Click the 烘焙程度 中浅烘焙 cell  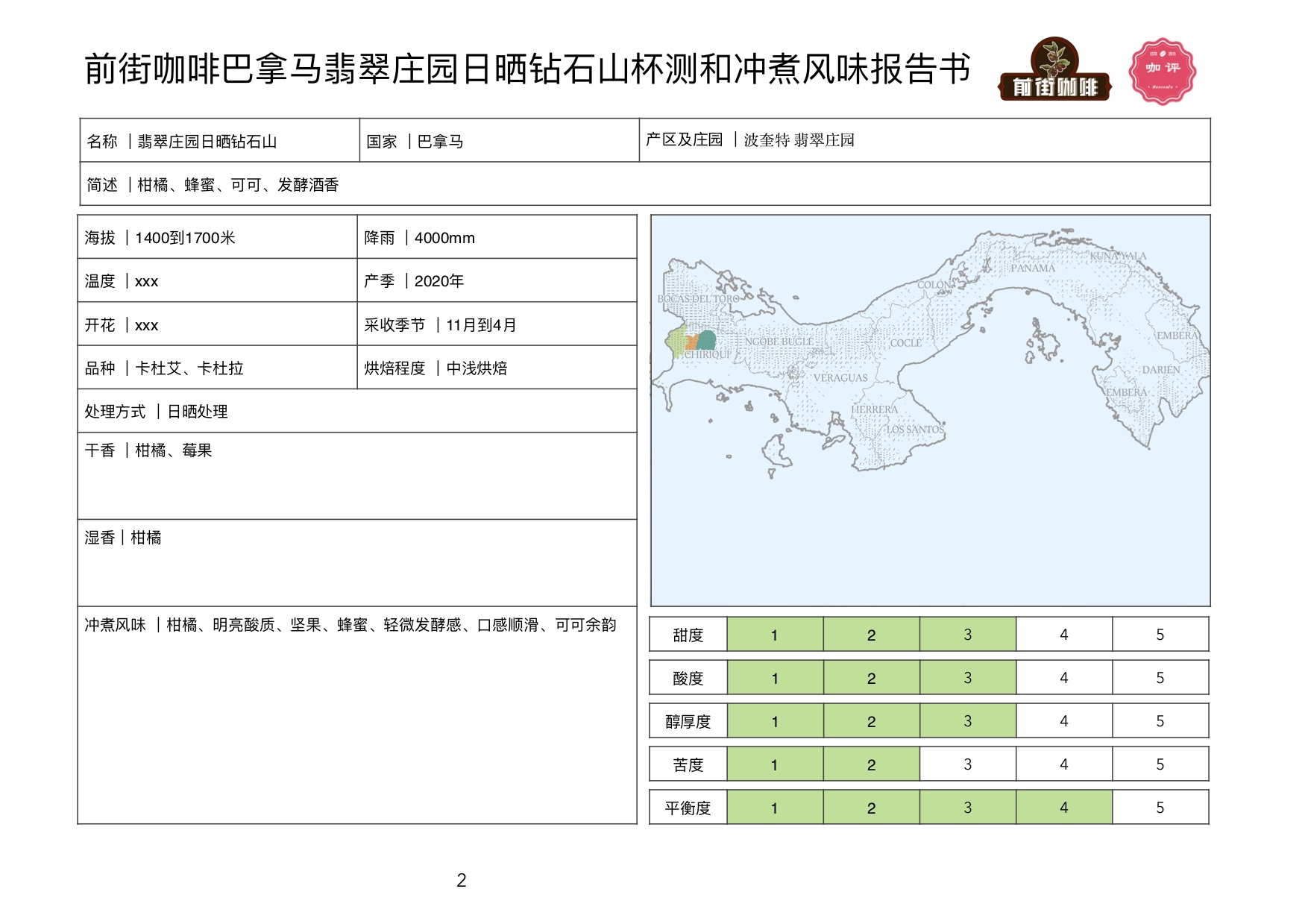coord(497,368)
